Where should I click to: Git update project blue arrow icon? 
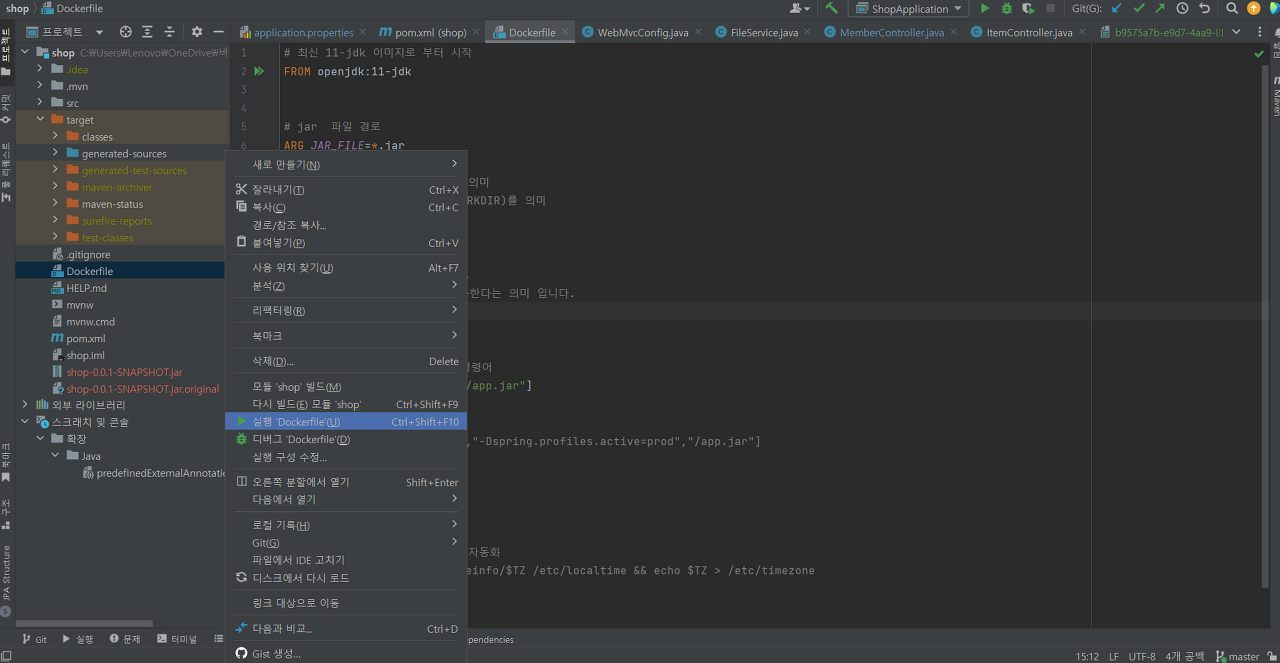coord(1117,8)
